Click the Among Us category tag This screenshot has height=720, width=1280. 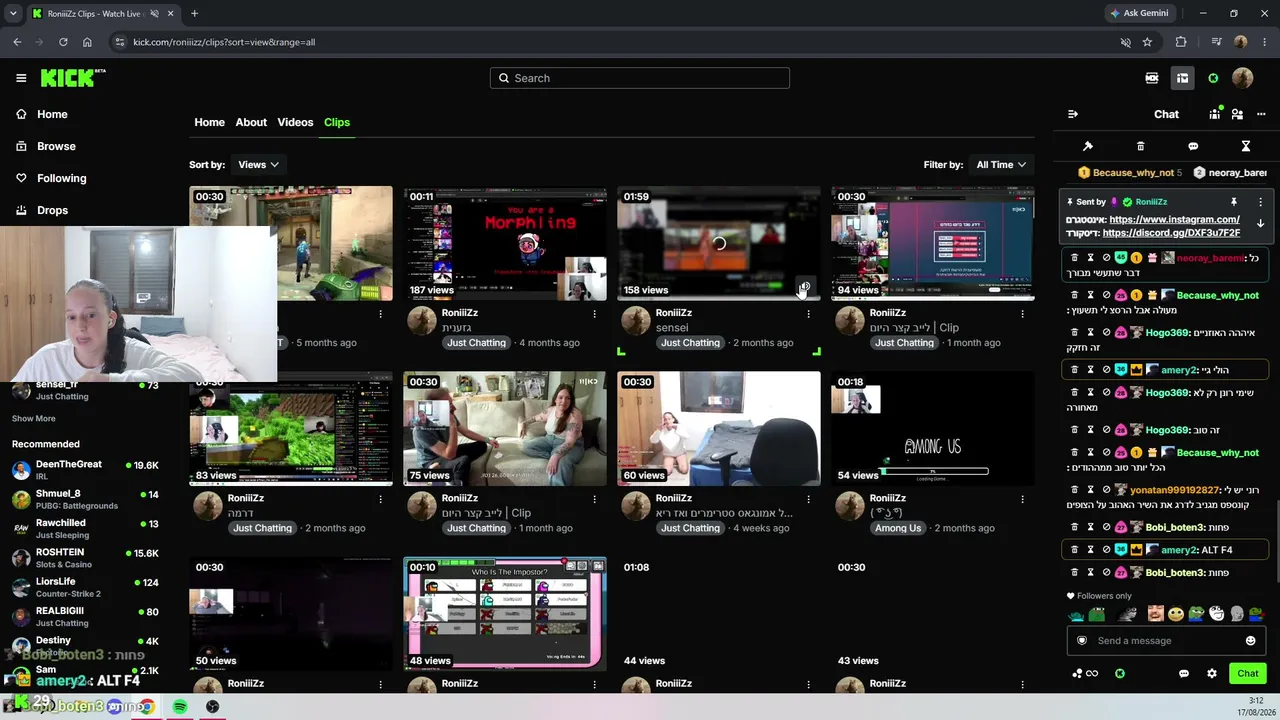[898, 528]
